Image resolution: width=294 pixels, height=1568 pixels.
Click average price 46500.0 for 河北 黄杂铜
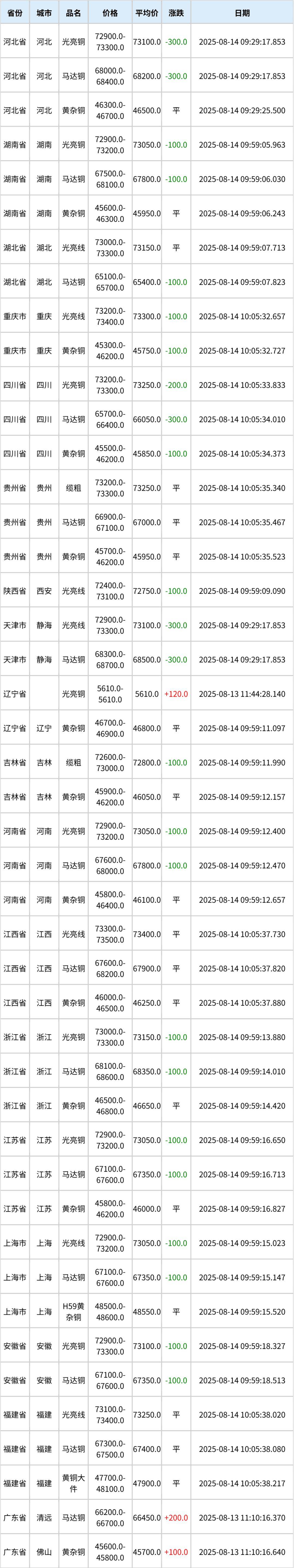coord(147,111)
